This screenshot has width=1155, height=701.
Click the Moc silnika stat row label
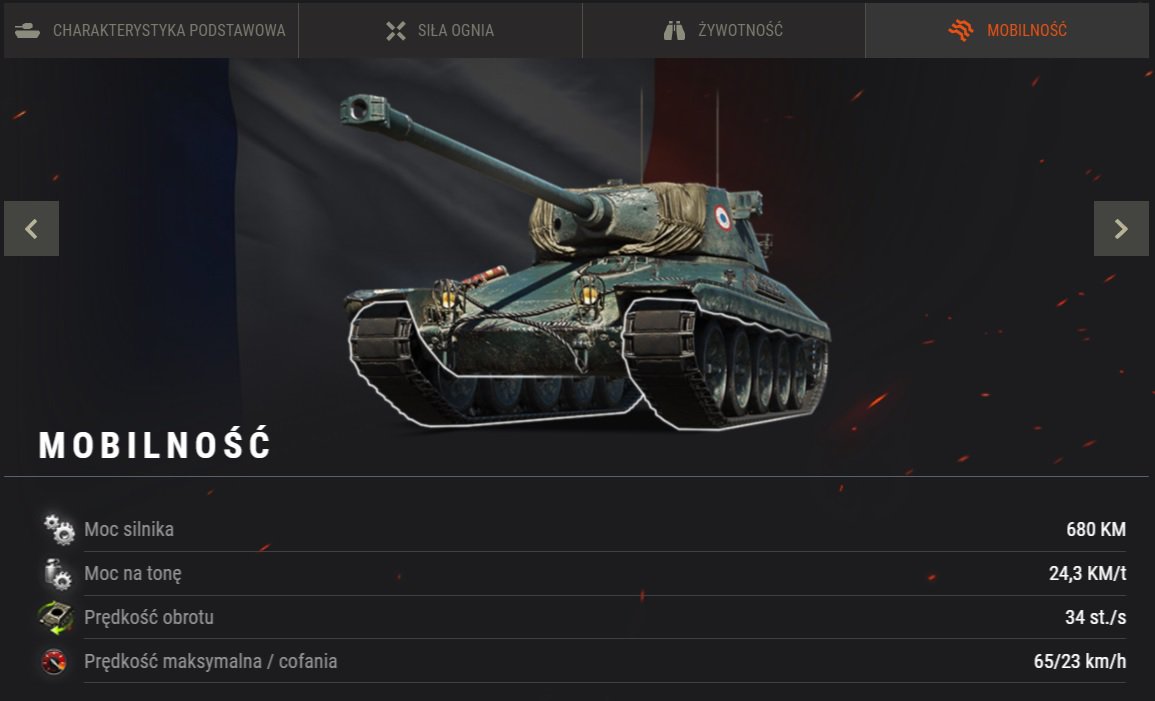pos(129,529)
